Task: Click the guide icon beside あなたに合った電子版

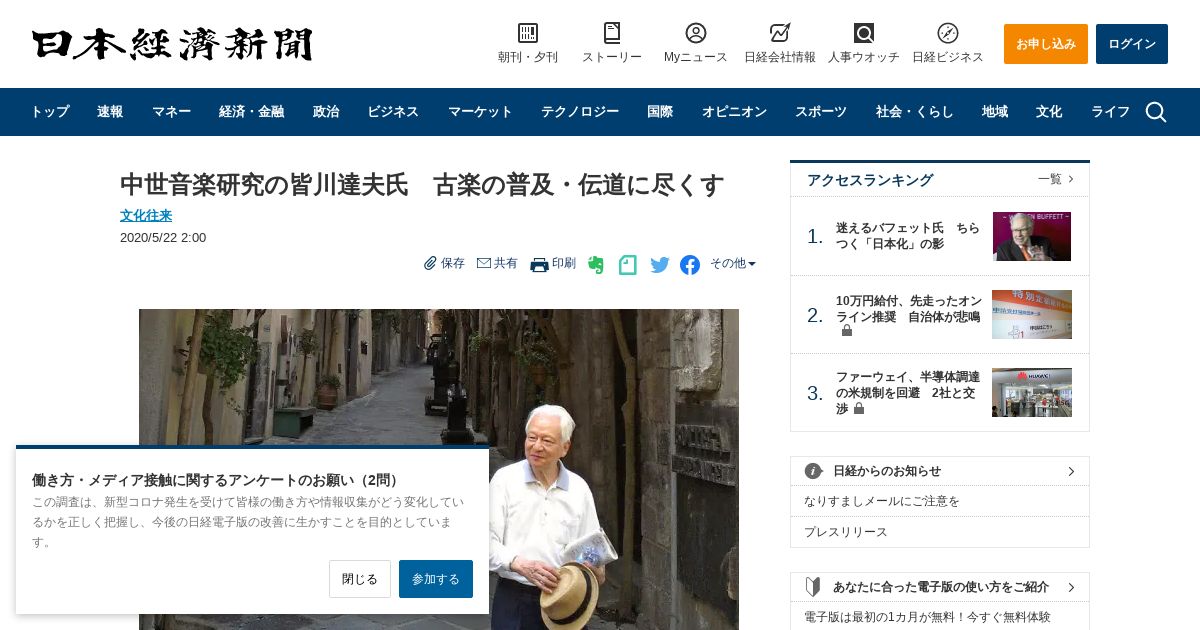Action: 813,587
